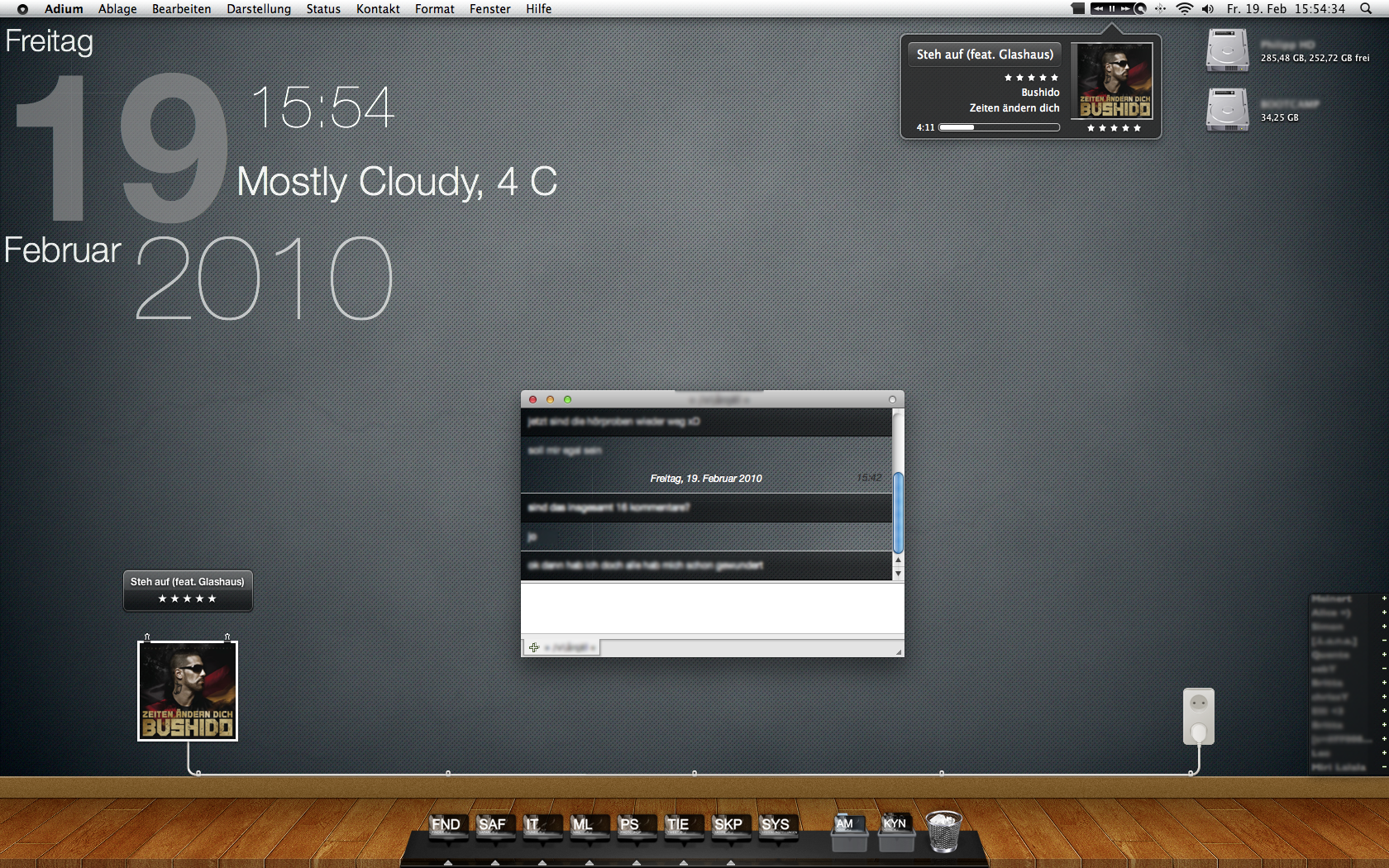Open the Format menu
The image size is (1389, 868).
click(x=435, y=9)
